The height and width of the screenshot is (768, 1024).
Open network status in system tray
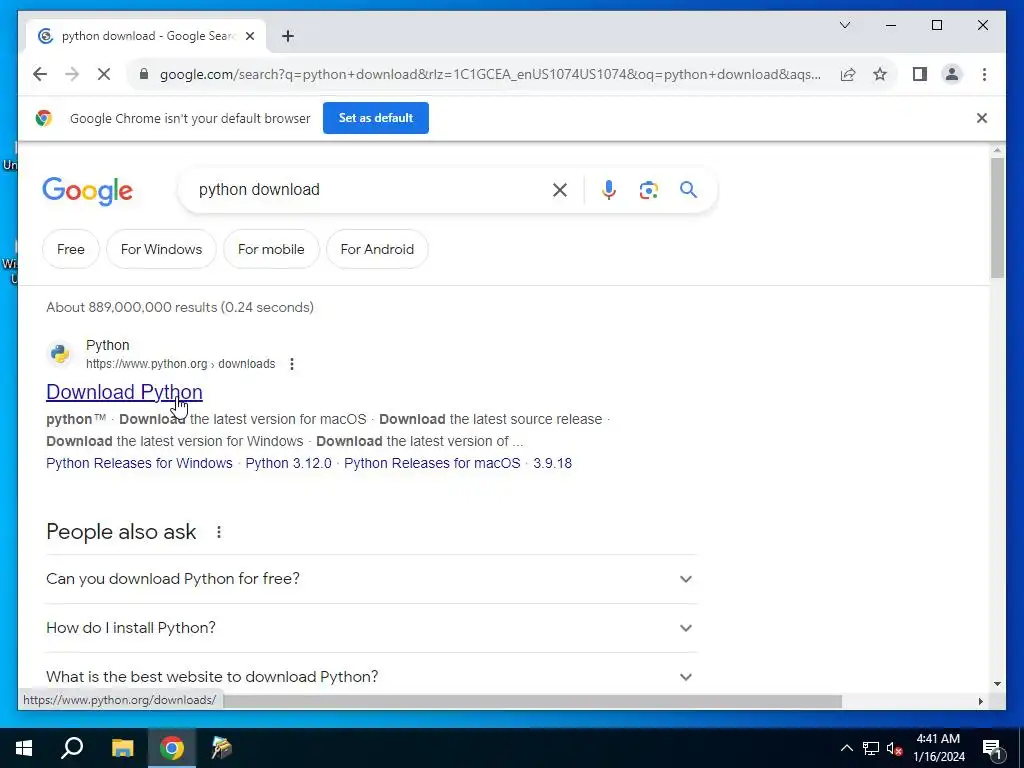[871, 748]
